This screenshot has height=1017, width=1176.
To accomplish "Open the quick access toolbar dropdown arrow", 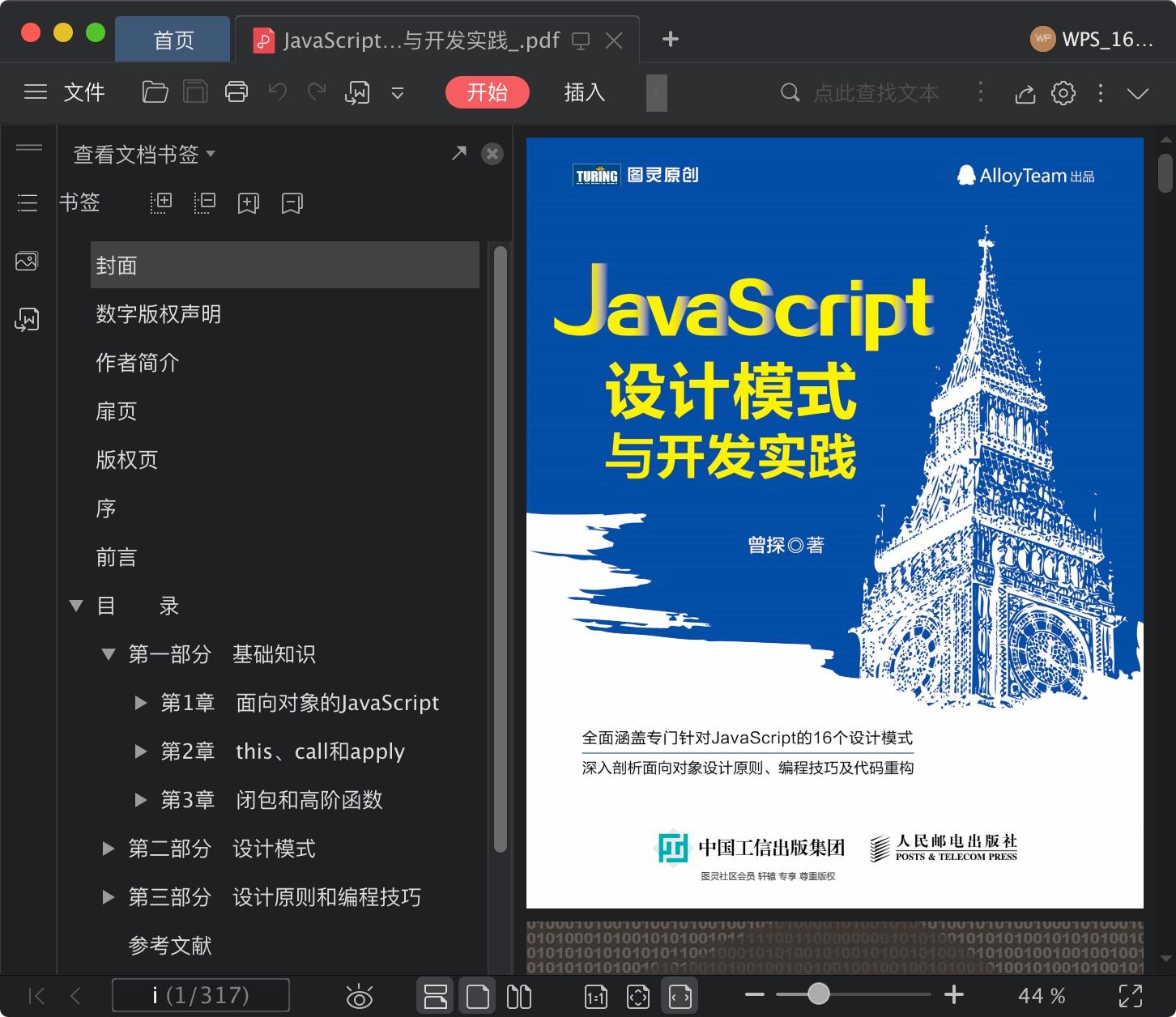I will coord(398,93).
